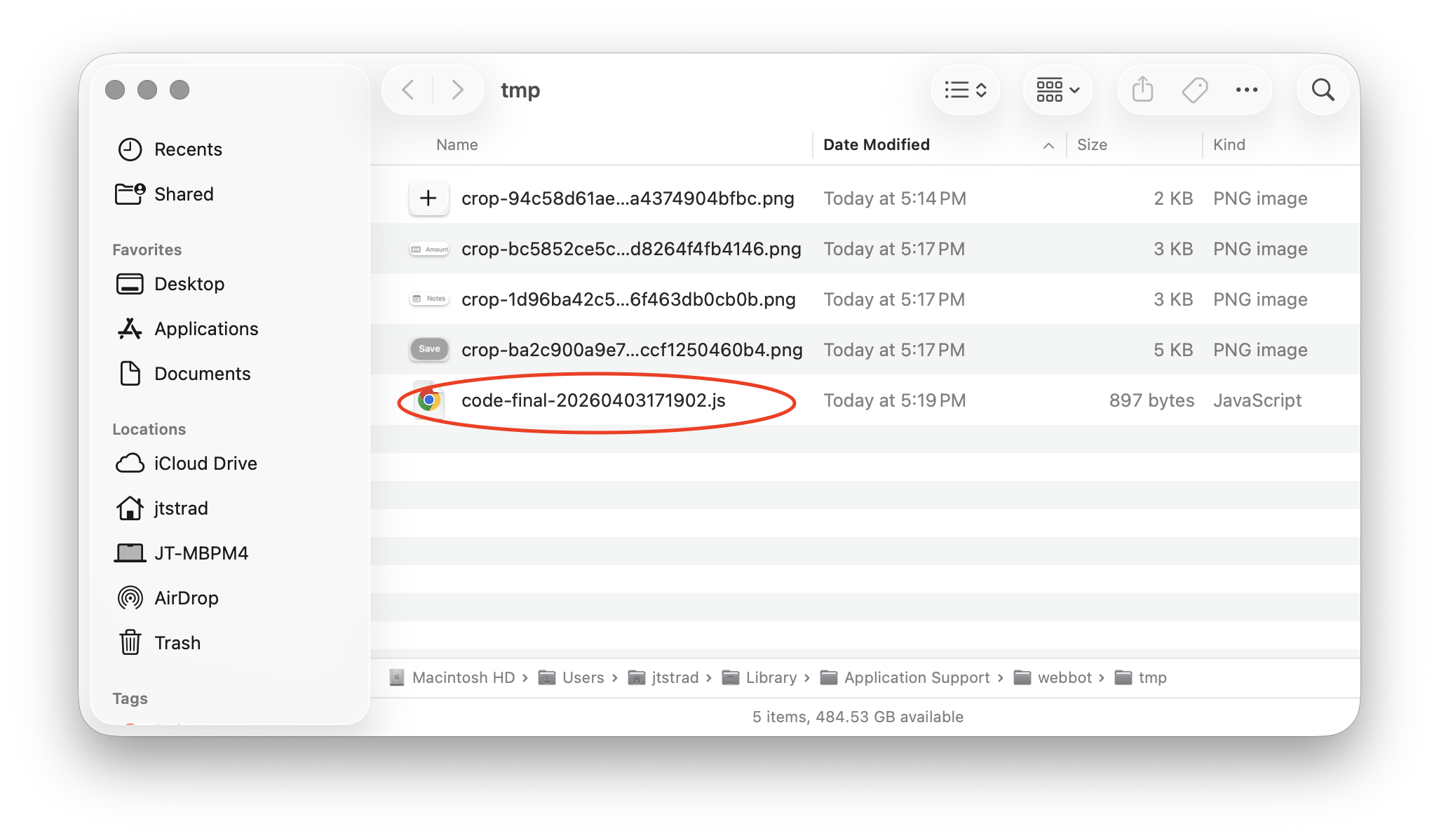Open the search magnifier icon
This screenshot has height=840, width=1439.
coord(1323,90)
